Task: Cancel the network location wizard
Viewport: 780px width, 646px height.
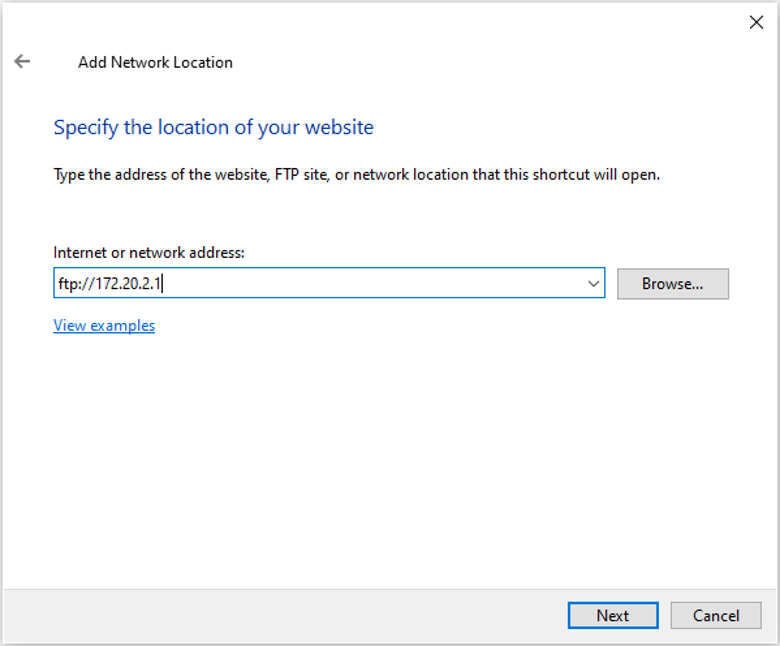Action: pos(716,616)
